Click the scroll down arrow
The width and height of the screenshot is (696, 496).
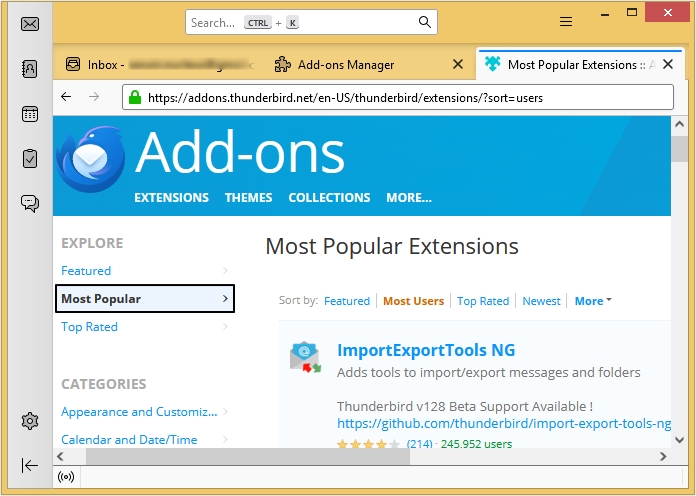point(680,440)
